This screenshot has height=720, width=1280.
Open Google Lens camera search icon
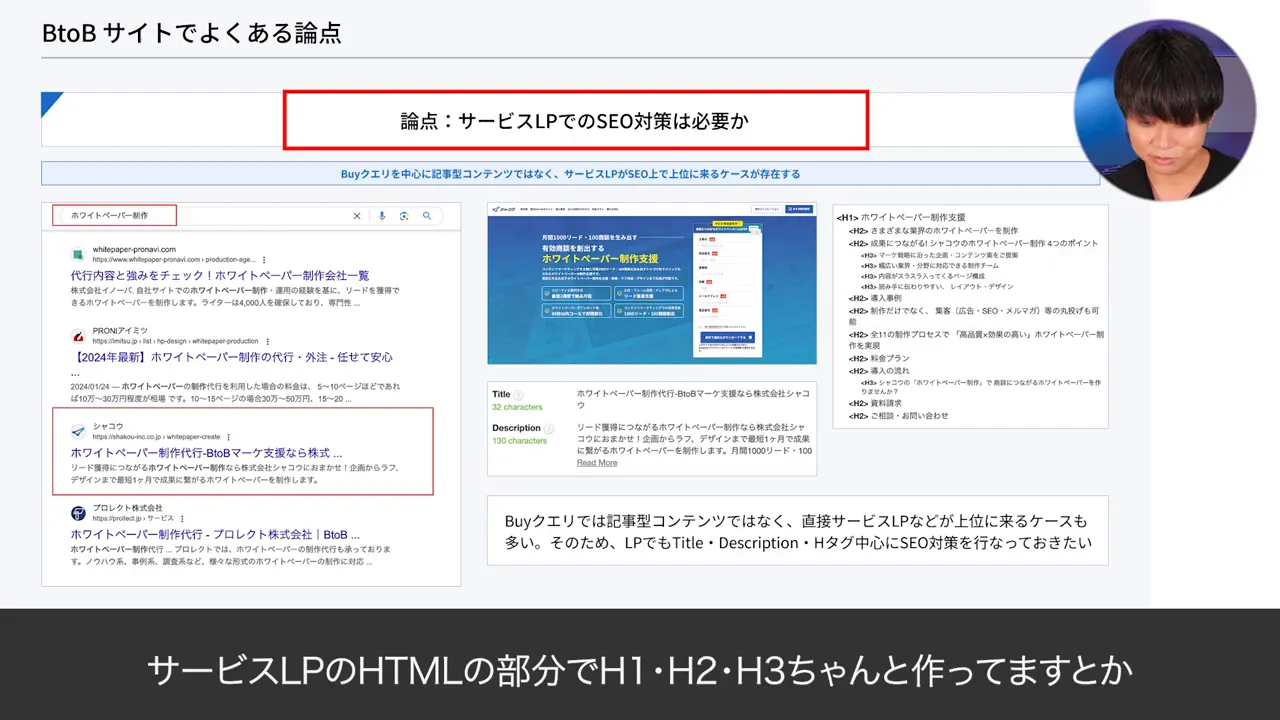click(x=404, y=216)
